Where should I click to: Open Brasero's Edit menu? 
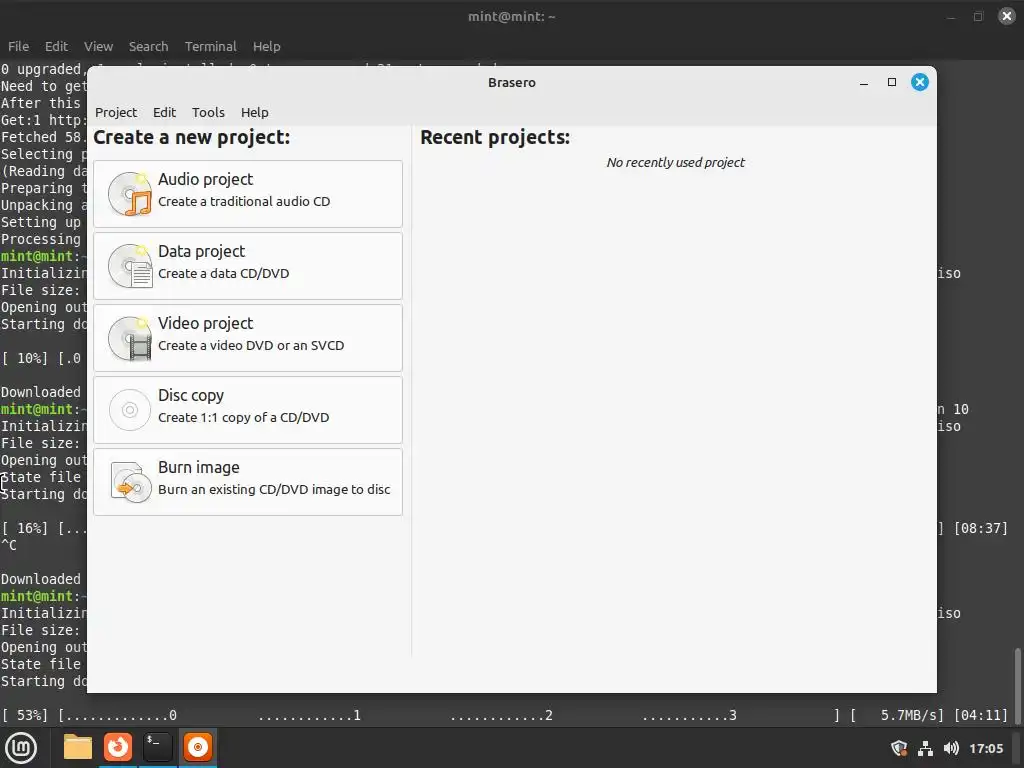[165, 112]
